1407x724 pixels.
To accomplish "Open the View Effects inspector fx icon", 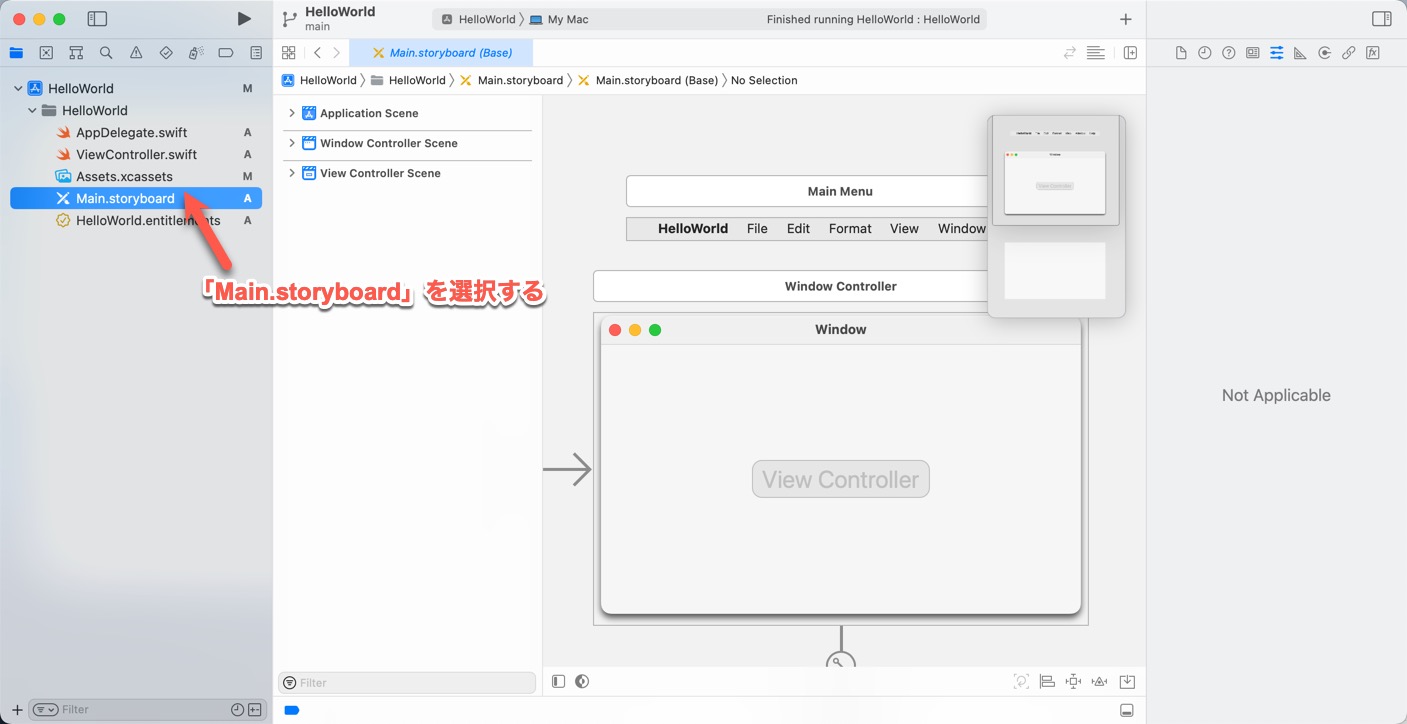I will (x=1373, y=53).
